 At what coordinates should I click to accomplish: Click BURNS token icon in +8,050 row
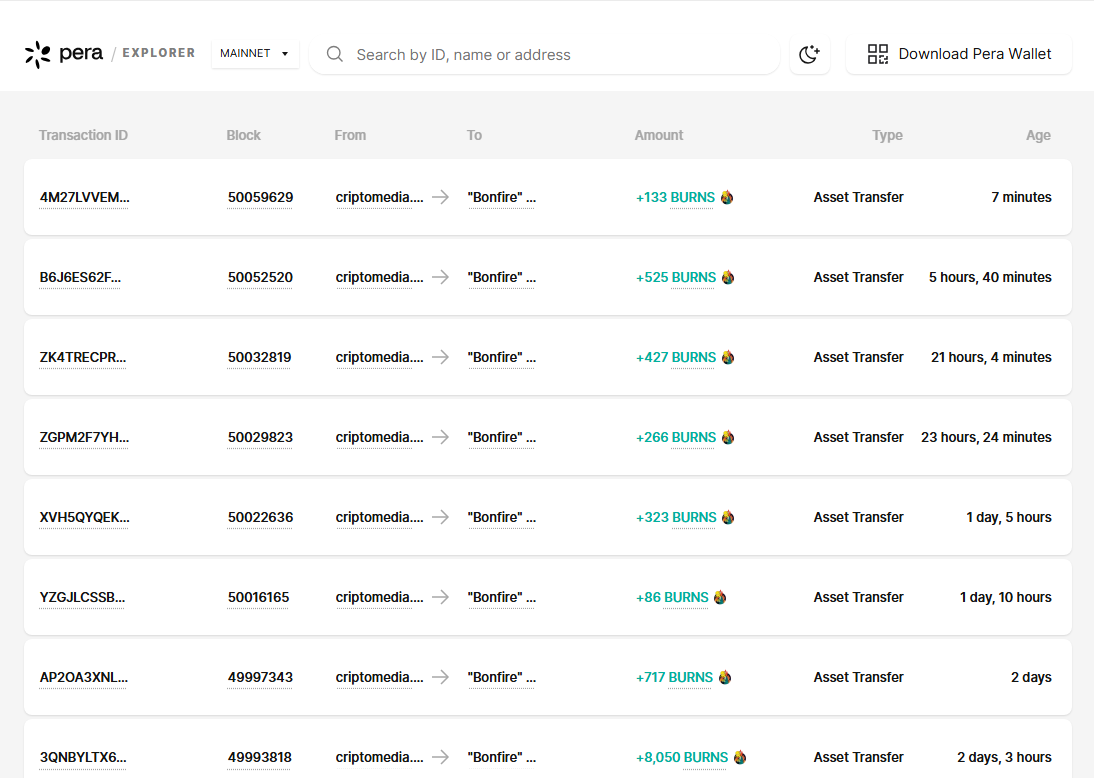click(740, 758)
